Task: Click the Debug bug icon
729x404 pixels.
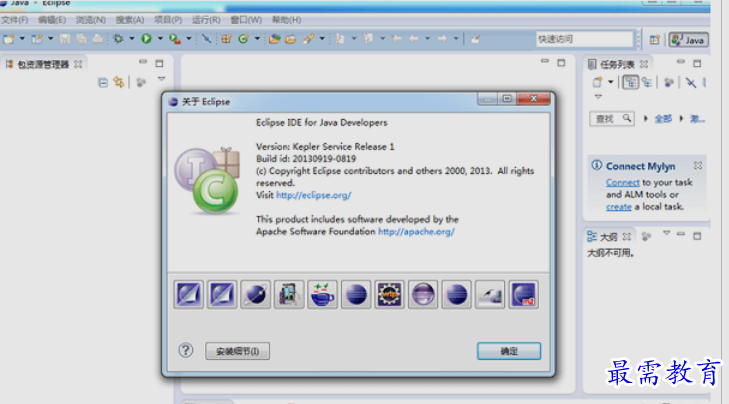Action: tap(118, 39)
